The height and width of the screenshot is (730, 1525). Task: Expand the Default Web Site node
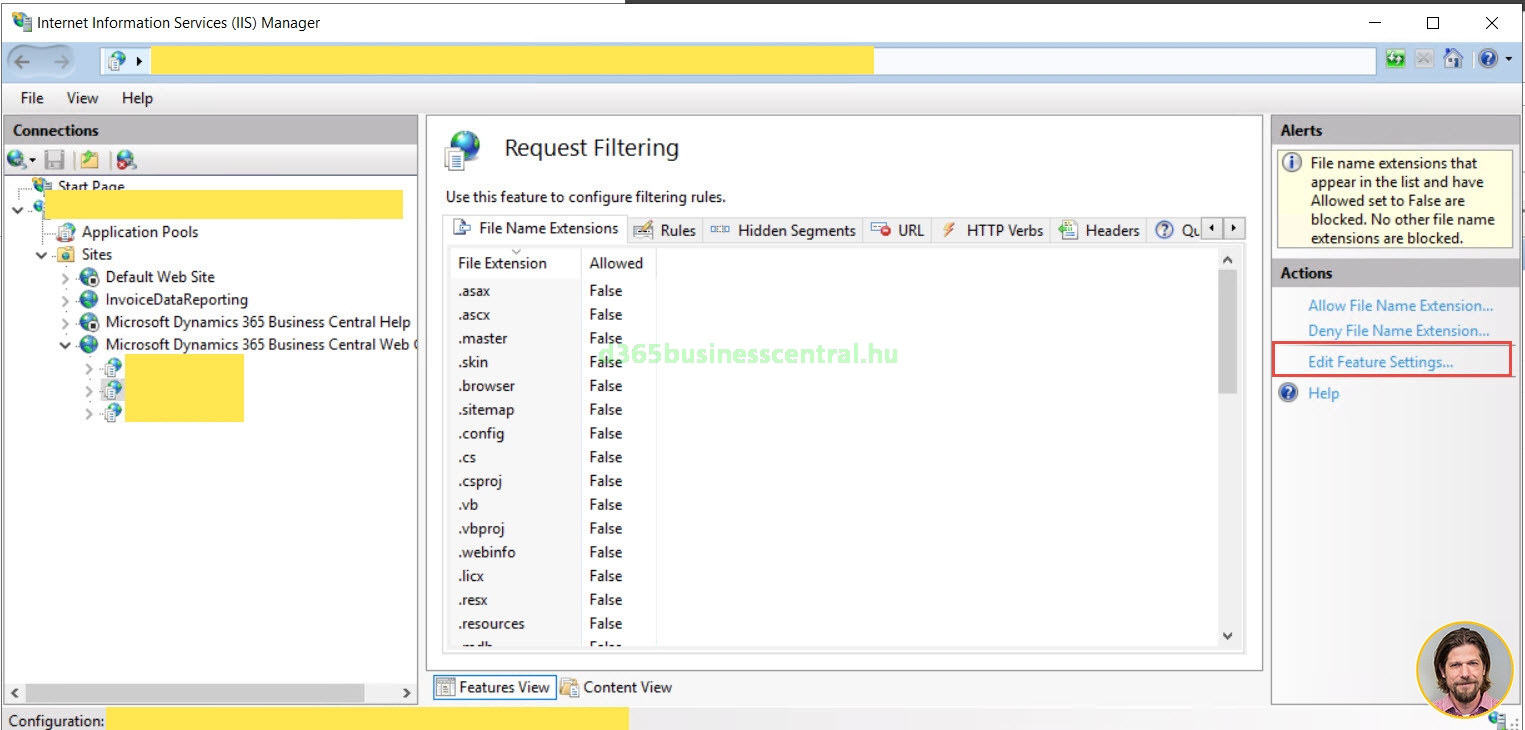[x=66, y=277]
